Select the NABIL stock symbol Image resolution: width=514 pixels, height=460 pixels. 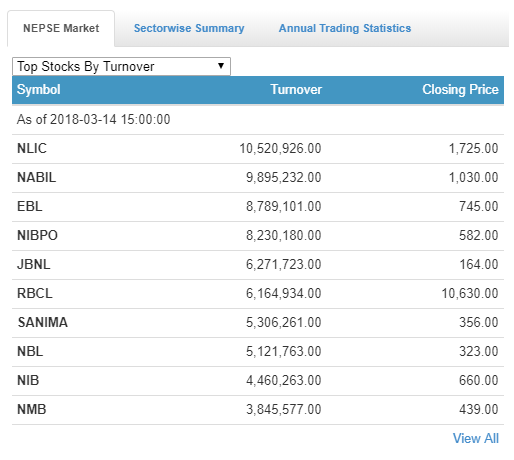(x=36, y=177)
